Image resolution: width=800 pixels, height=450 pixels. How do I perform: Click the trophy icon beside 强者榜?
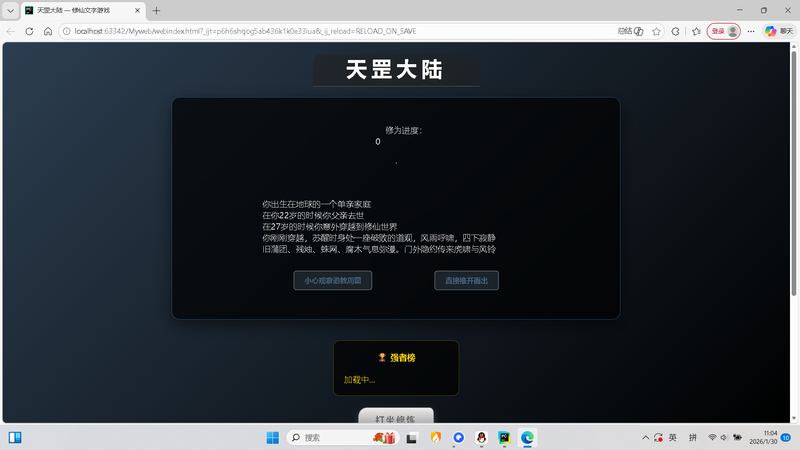pos(382,358)
